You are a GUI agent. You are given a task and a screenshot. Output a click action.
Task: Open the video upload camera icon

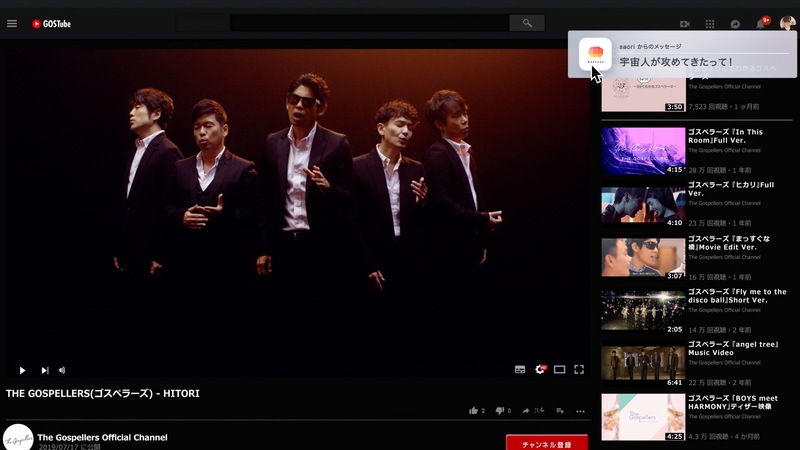685,24
